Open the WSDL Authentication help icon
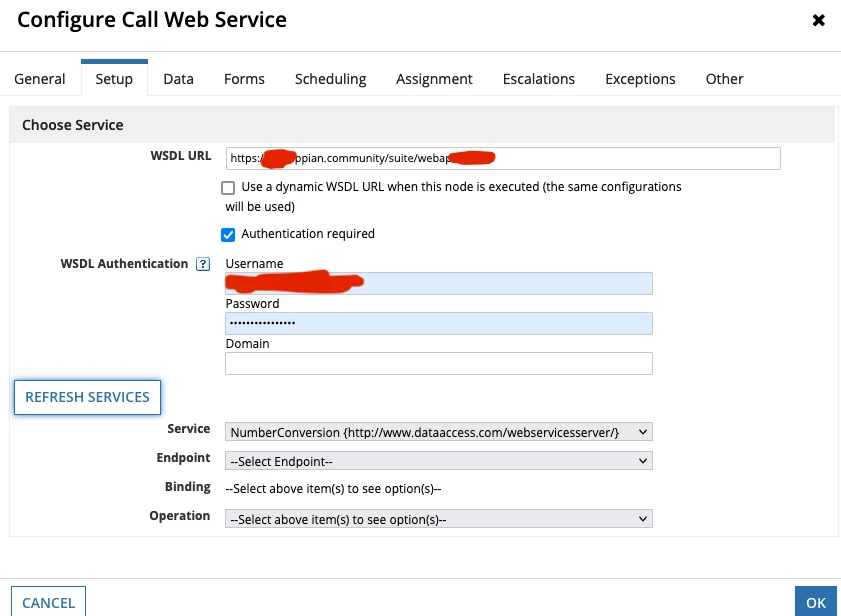841x616 pixels. (203, 264)
